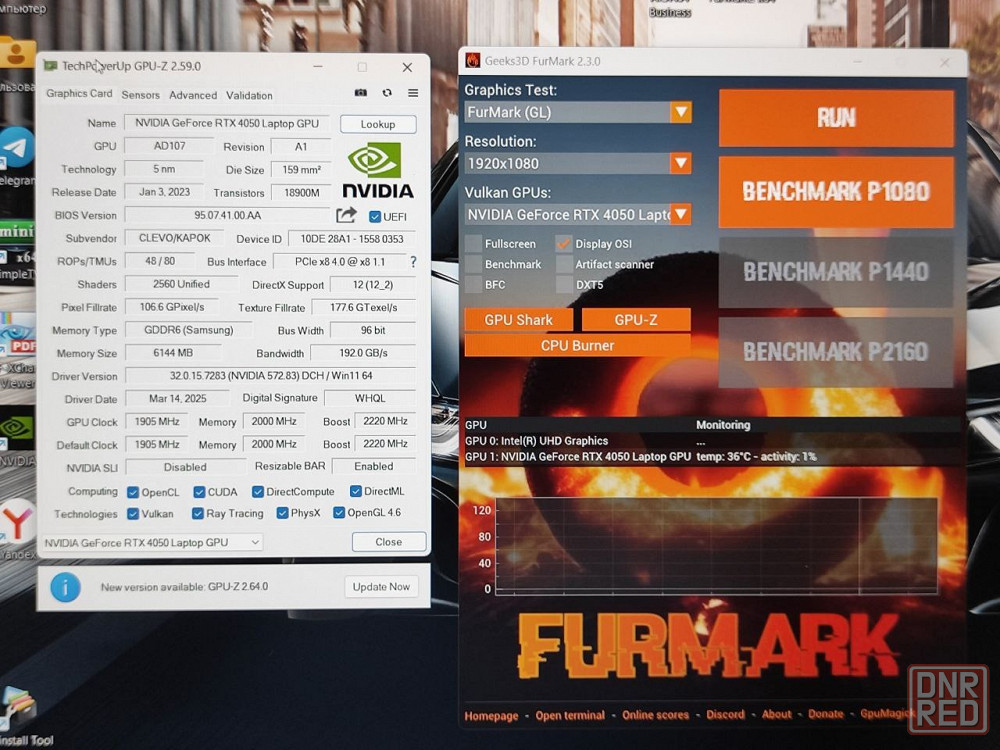The width and height of the screenshot is (1000, 750).
Task: Click Bus Interface question mark icon
Action: tap(413, 261)
